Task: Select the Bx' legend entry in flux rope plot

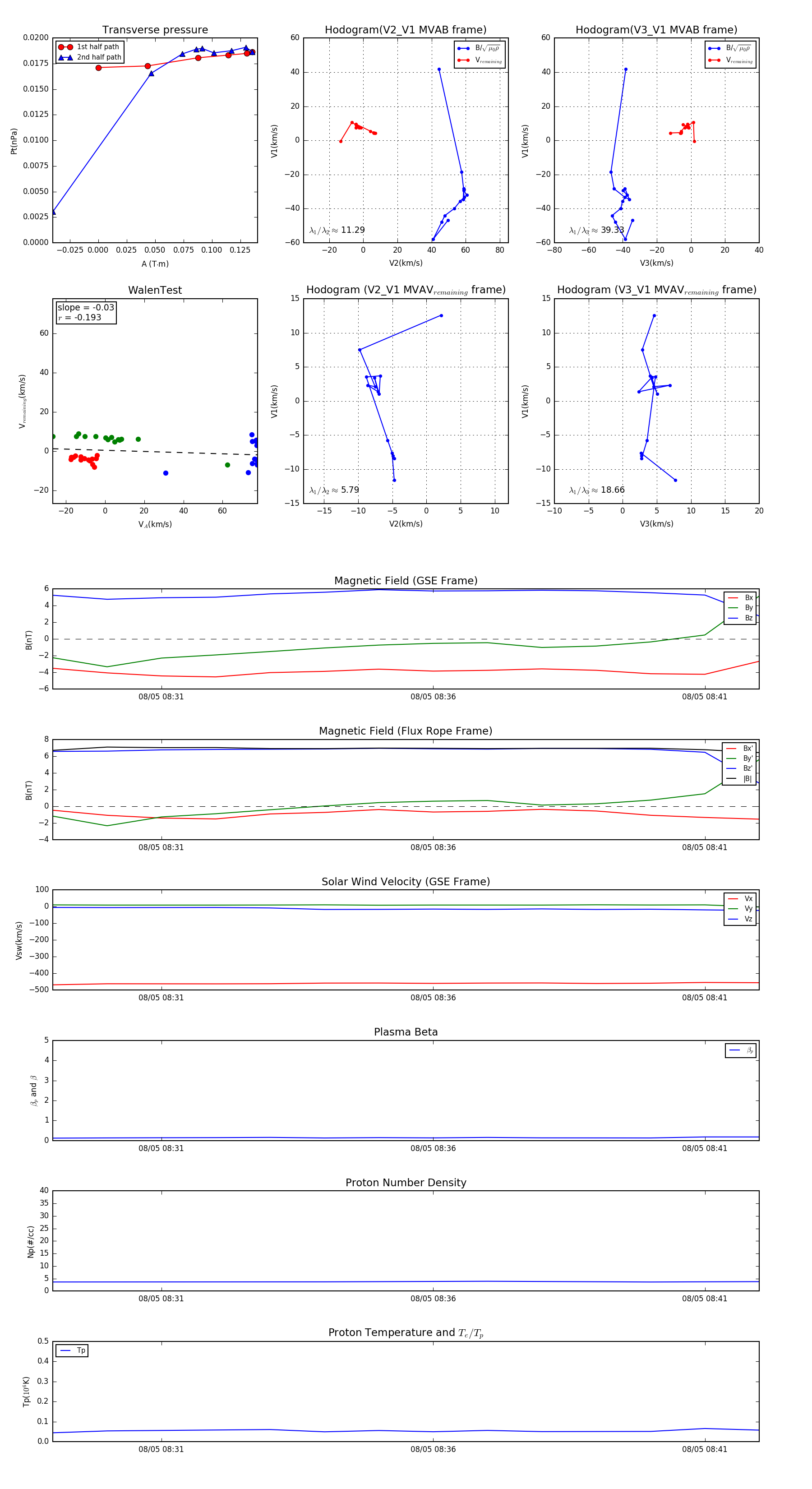Action: (739, 748)
